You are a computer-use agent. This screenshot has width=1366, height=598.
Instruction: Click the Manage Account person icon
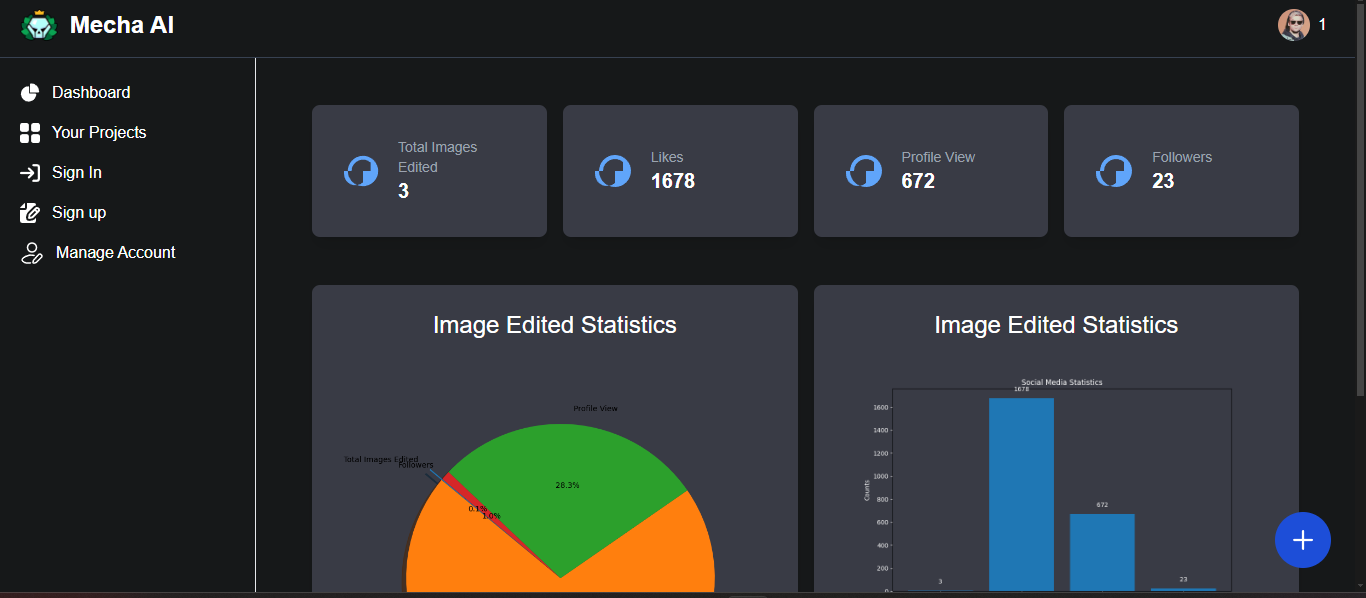point(32,253)
